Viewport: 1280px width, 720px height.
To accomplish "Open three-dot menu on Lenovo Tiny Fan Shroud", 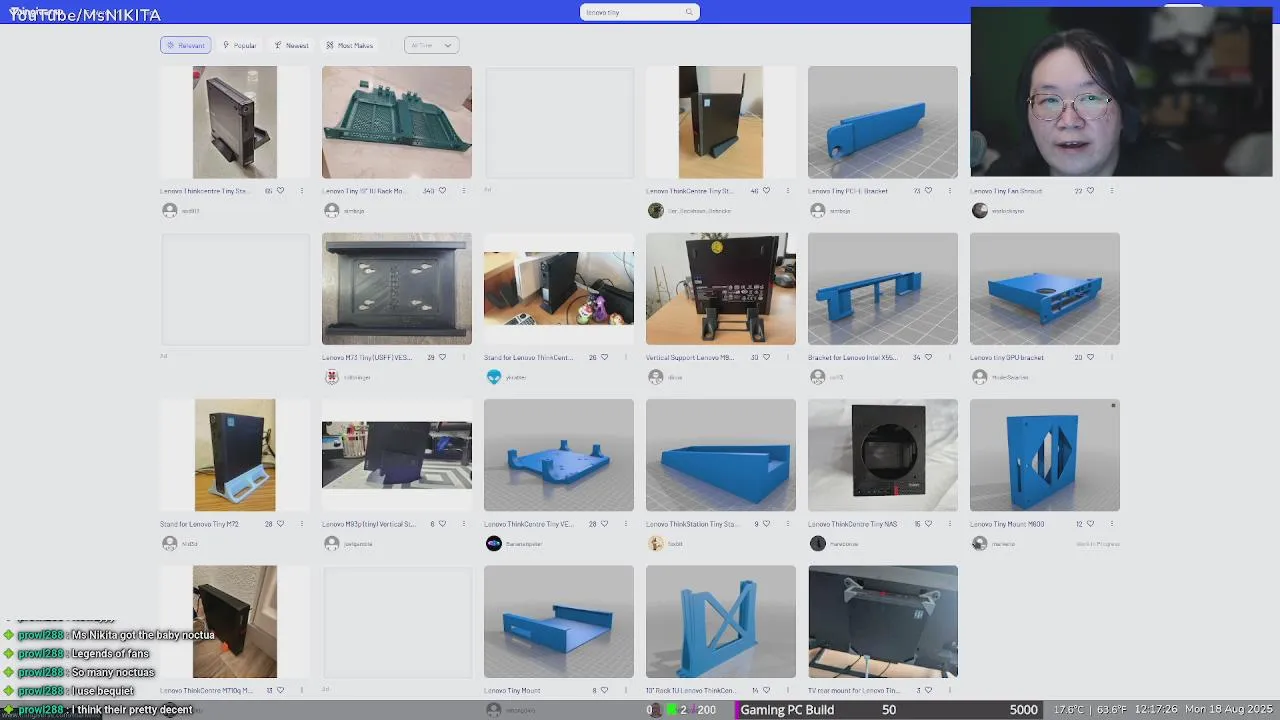I will [x=1111, y=190].
